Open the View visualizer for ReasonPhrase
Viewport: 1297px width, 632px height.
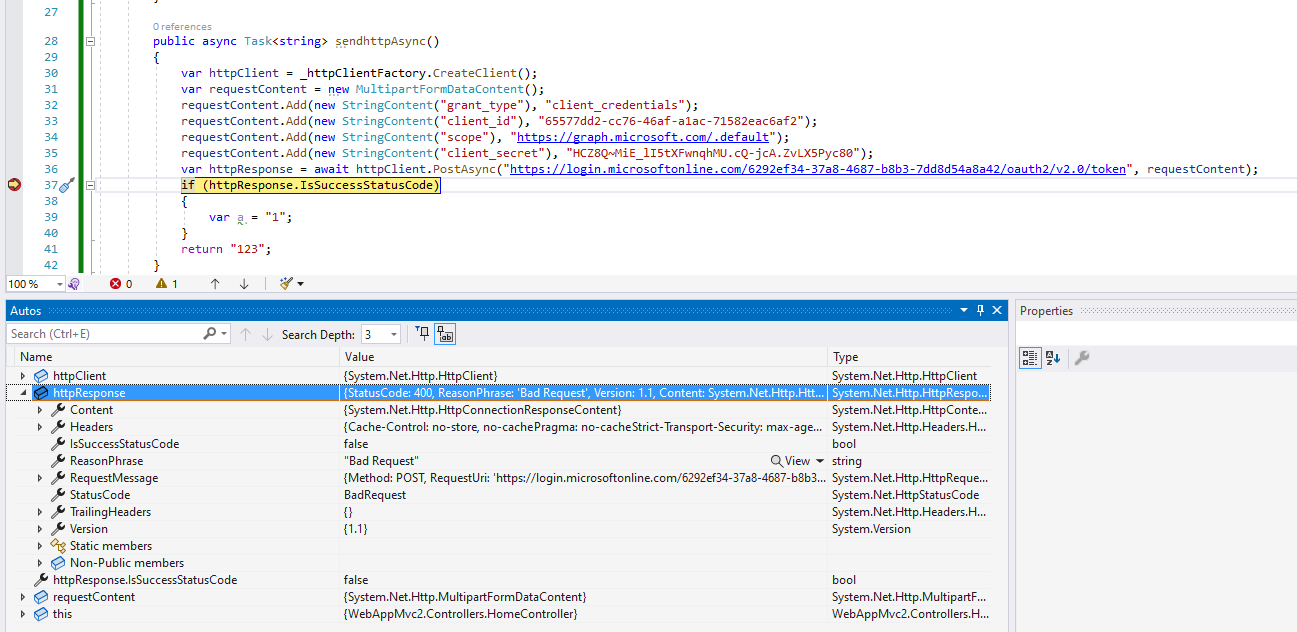pos(790,461)
